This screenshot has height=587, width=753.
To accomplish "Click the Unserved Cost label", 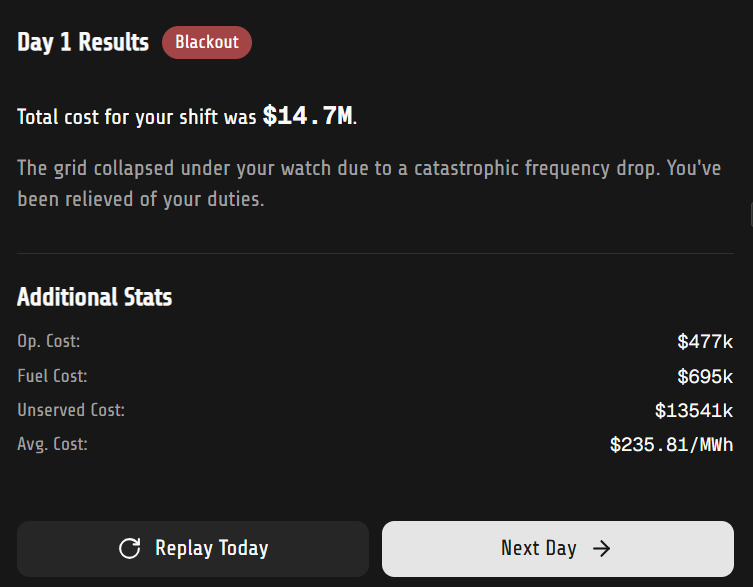I will click(71, 410).
